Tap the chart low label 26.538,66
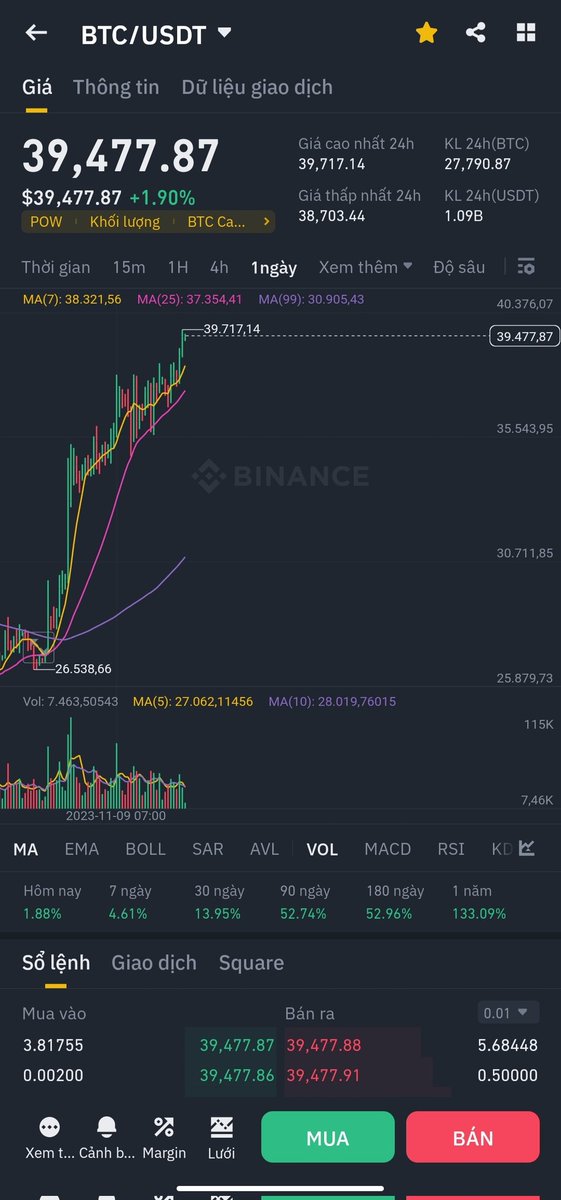Viewport: 561px width, 1200px height. 83,668
